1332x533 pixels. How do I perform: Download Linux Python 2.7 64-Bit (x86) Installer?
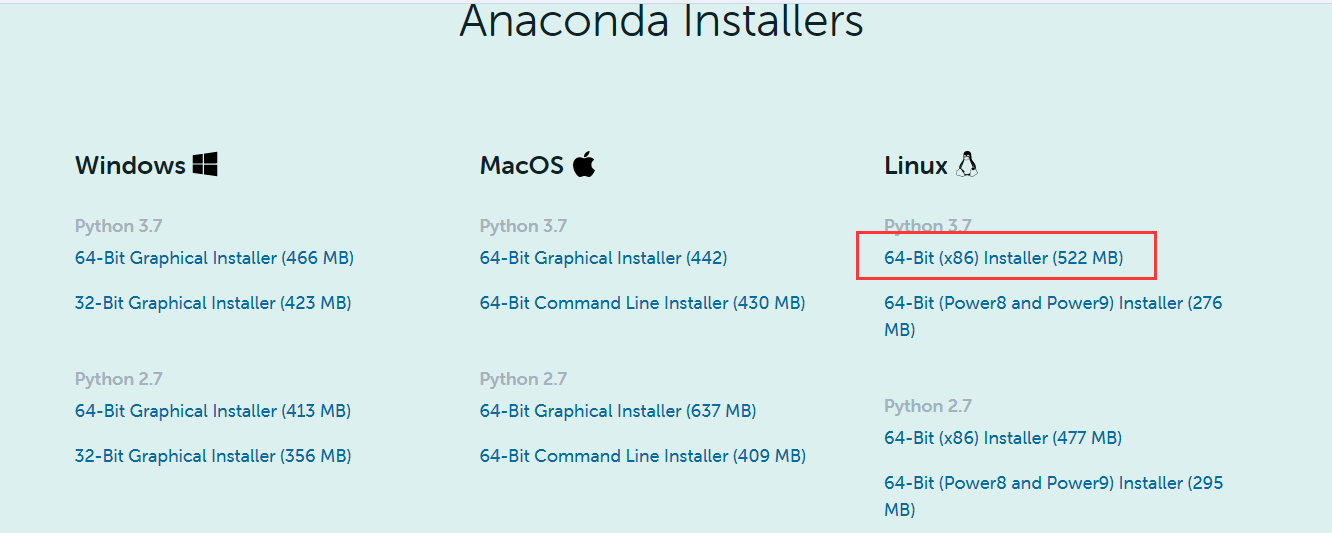pos(1002,438)
